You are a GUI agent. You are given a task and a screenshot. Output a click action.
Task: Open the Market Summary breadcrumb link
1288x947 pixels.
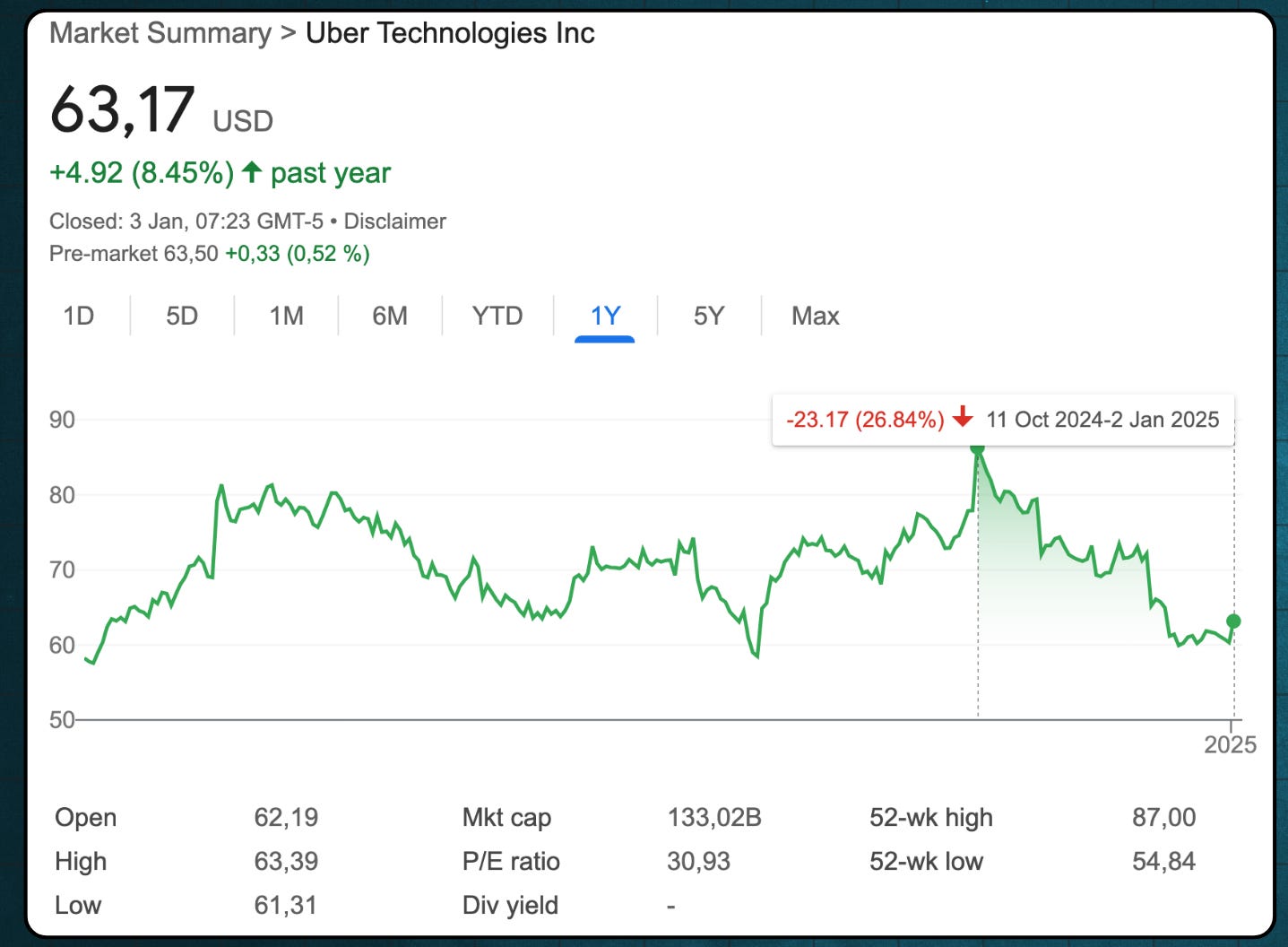pyautogui.click(x=160, y=33)
